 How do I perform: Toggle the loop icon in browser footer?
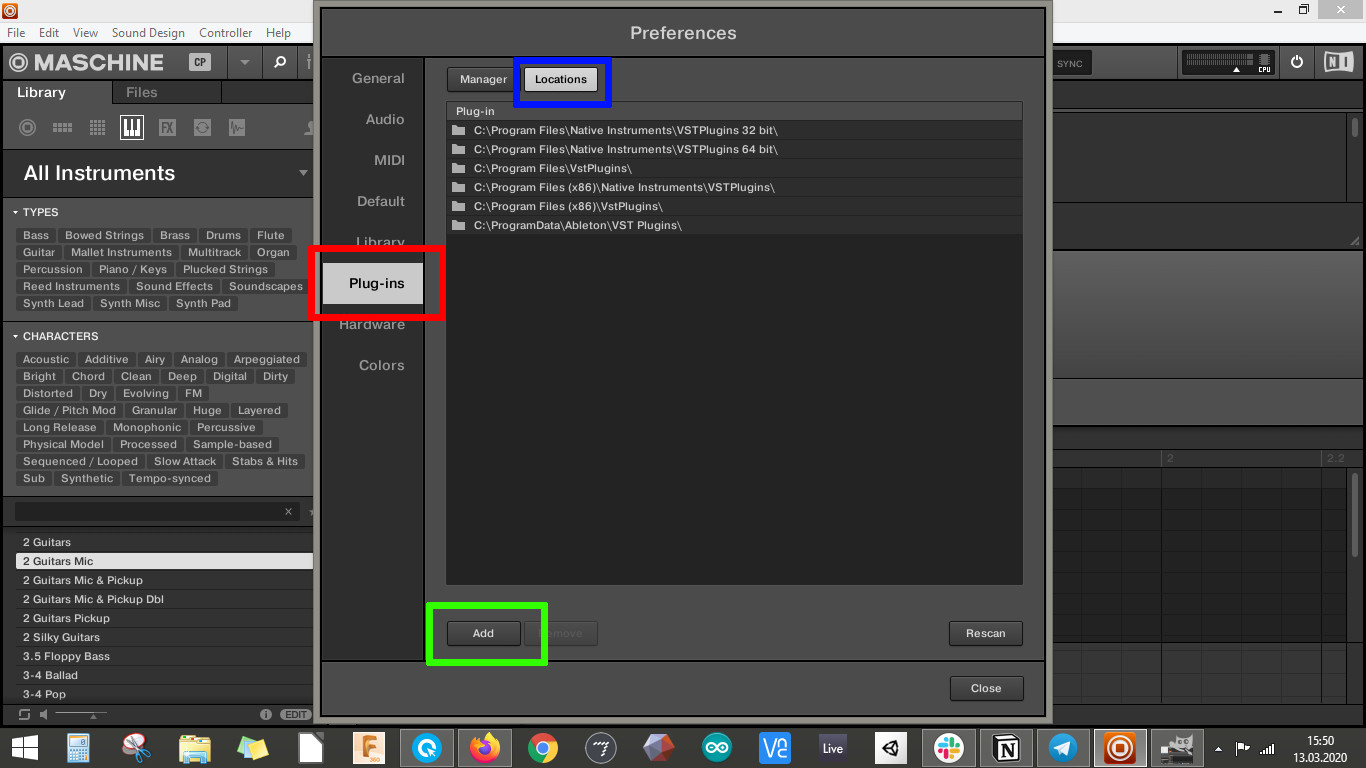(x=25, y=714)
